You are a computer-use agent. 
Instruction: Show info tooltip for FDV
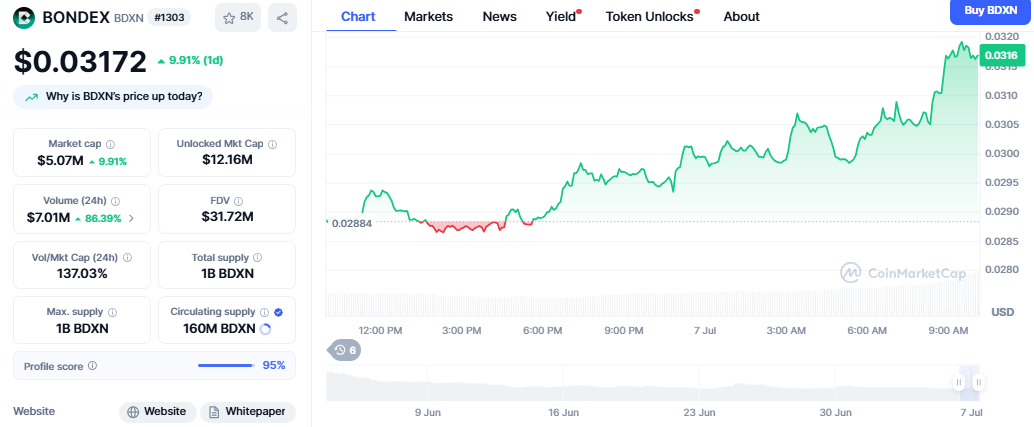point(239,201)
